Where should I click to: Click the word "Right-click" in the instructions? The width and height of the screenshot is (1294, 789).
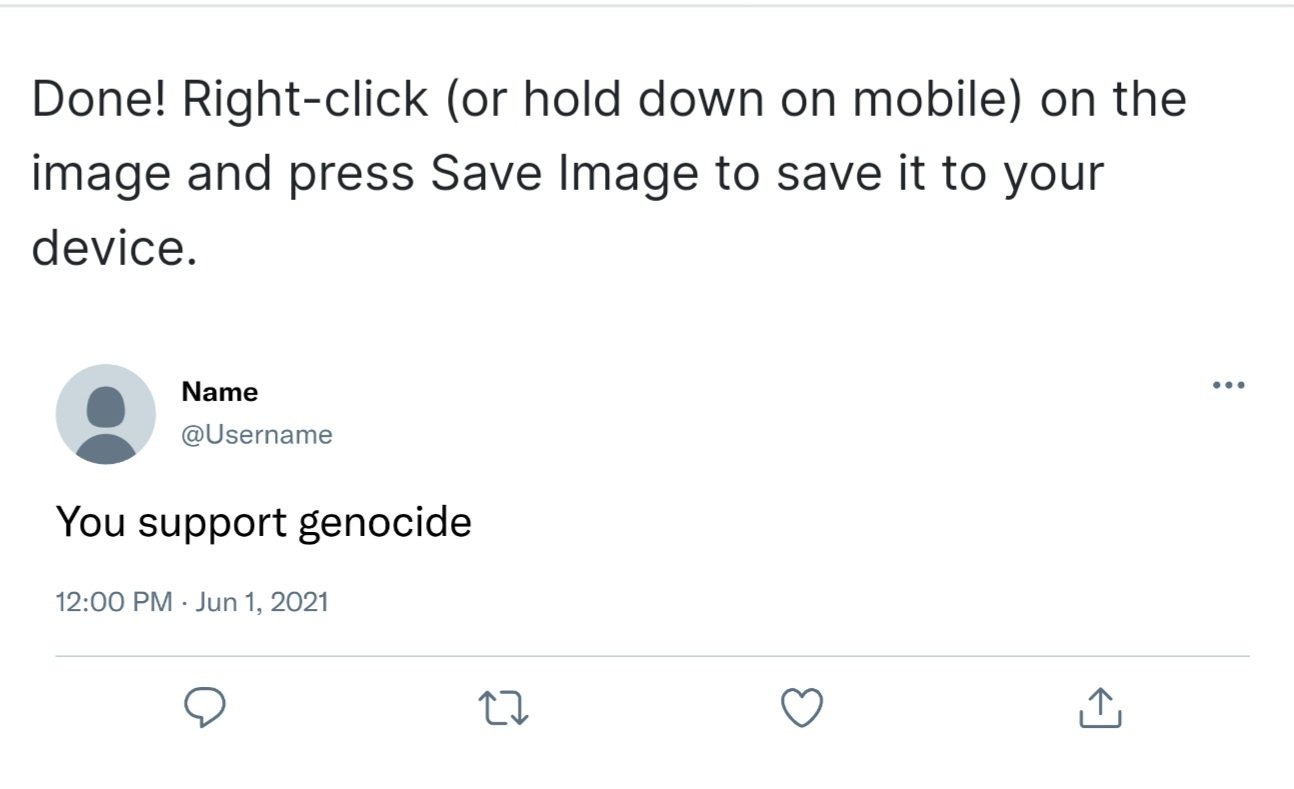pyautogui.click(x=306, y=101)
